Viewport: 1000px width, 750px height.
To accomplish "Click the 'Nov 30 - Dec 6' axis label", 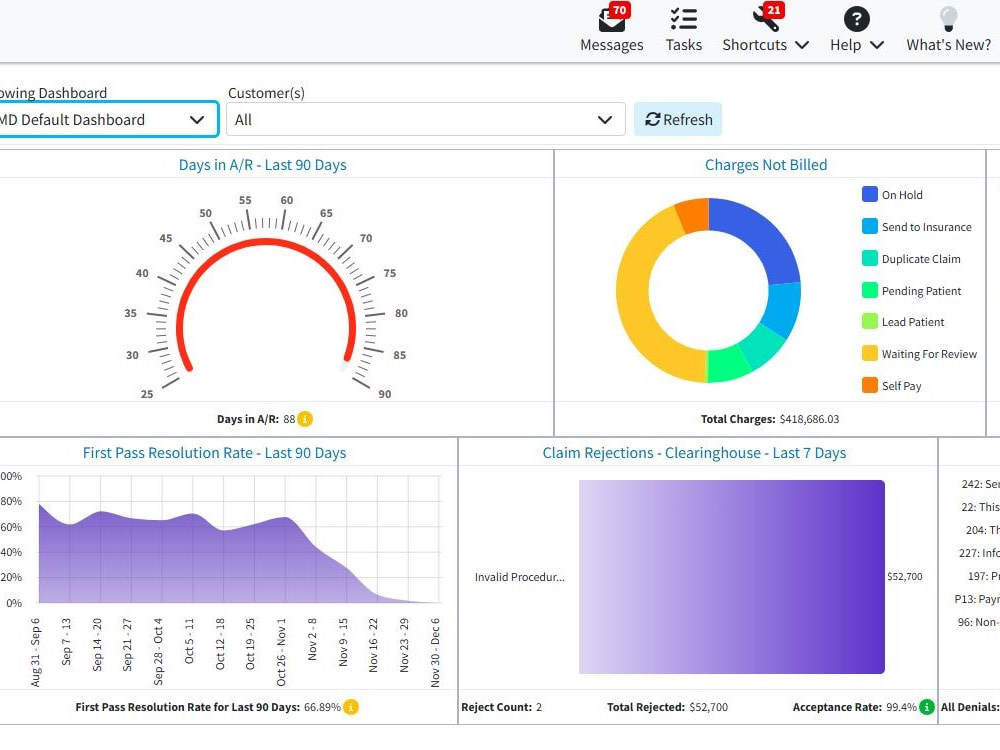I will pos(435,652).
